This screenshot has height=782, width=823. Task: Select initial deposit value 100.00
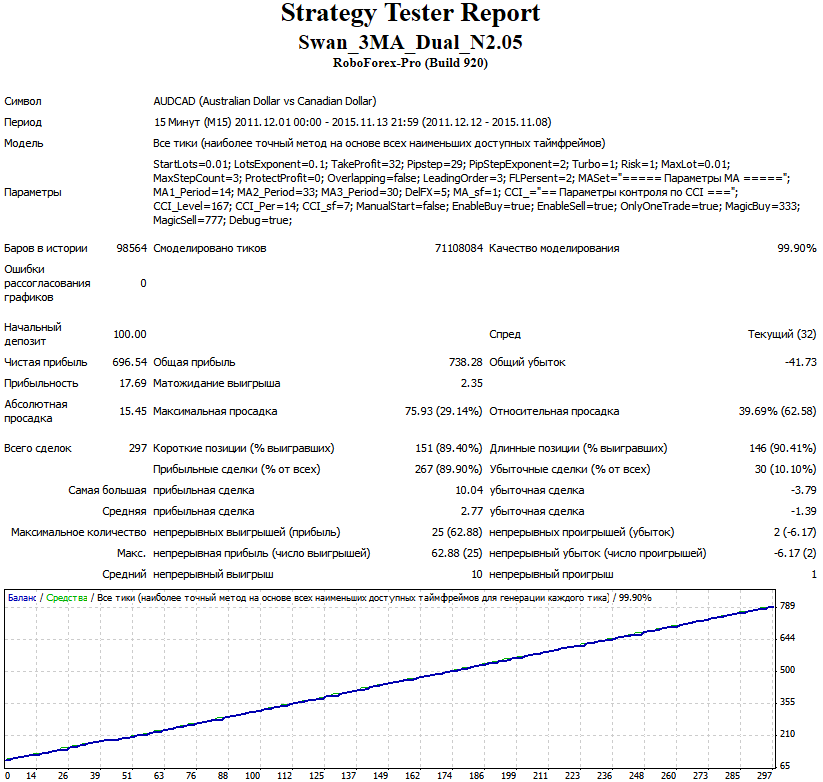130,334
